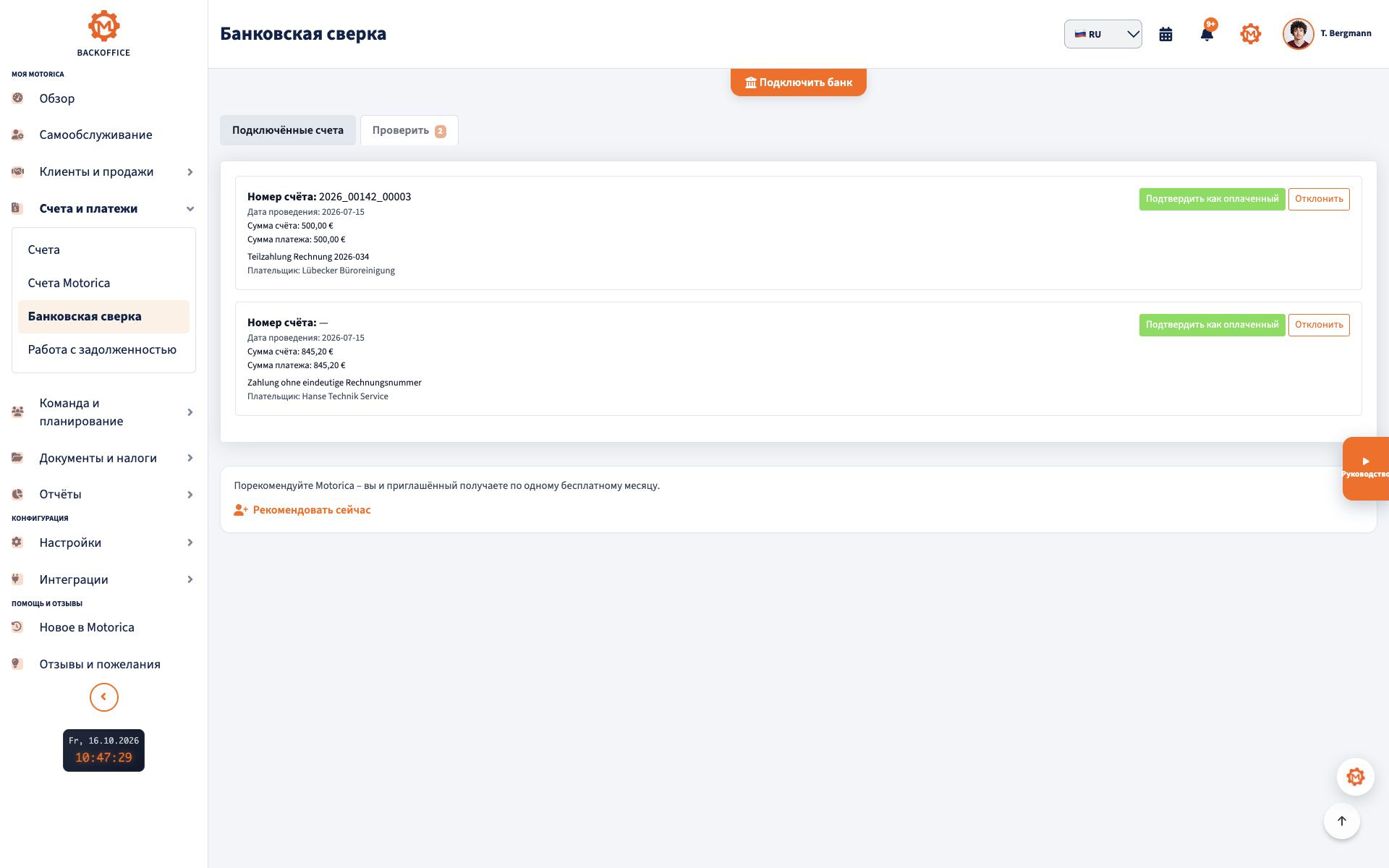Collapse the sidebar with the arrow circle

(x=103, y=697)
